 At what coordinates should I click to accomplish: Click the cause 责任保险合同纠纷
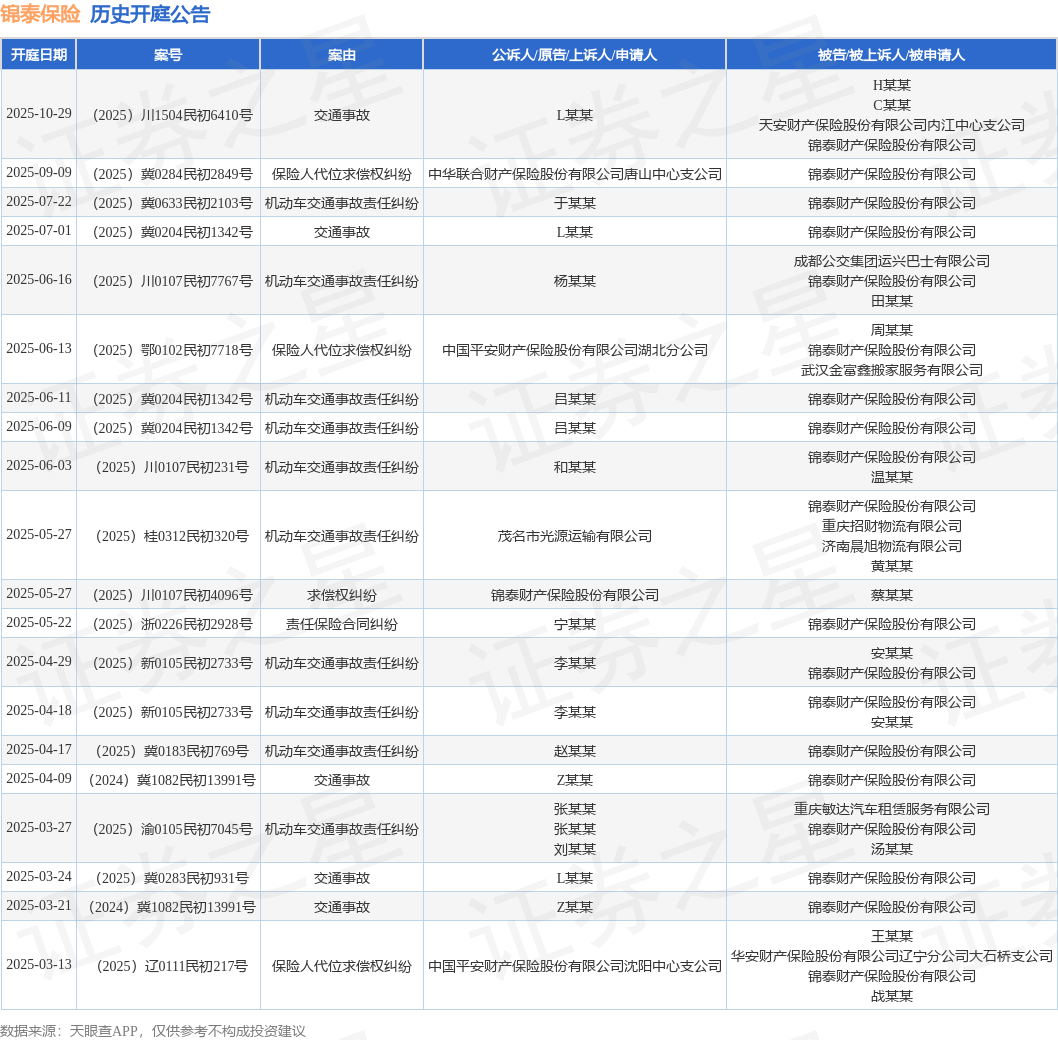coord(341,624)
